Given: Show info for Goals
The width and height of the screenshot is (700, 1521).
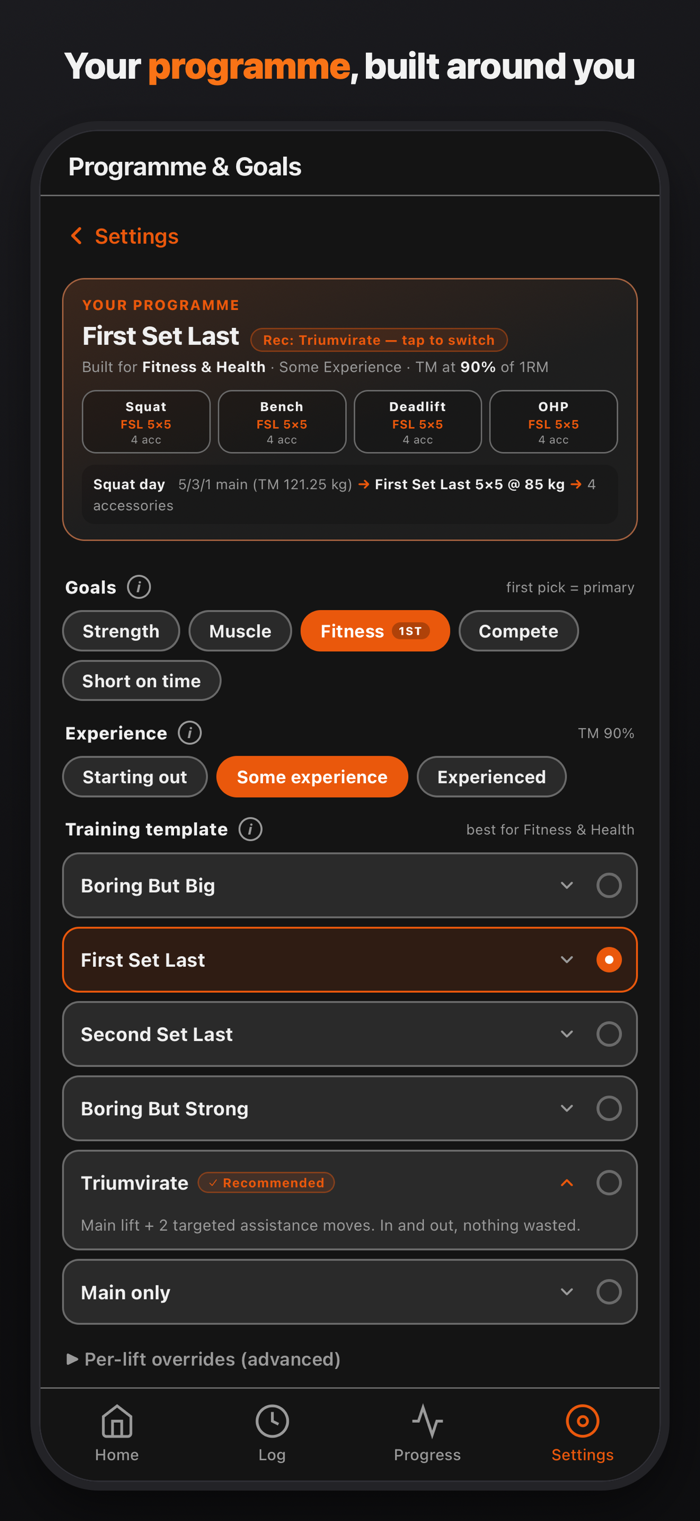Looking at the screenshot, I should pos(139,587).
